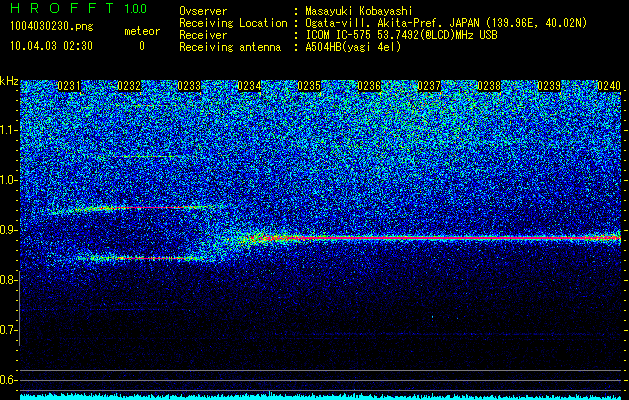The image size is (629, 400).
Task: Click the 0239 time marker
Action: pyautogui.click(x=549, y=86)
